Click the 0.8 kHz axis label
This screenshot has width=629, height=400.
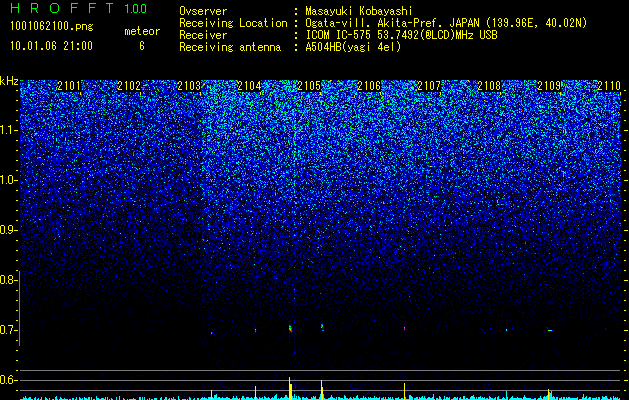9,280
